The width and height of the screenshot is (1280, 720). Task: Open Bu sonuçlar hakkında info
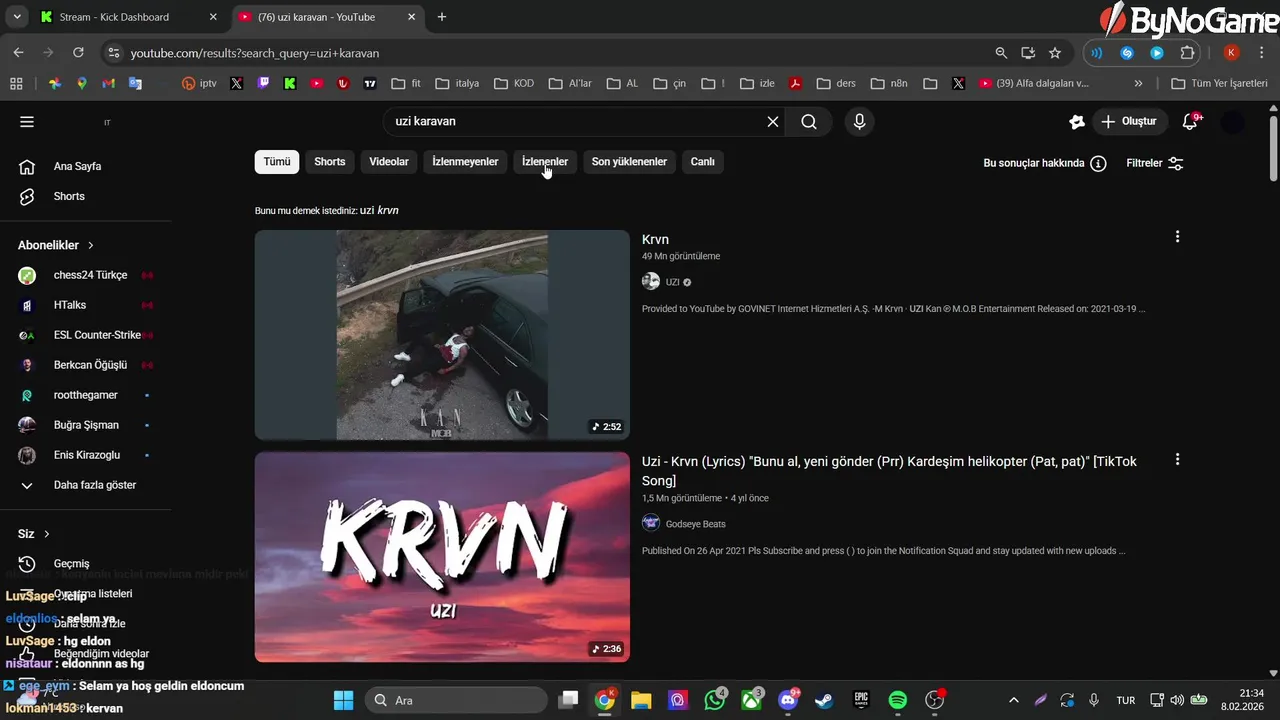1045,163
